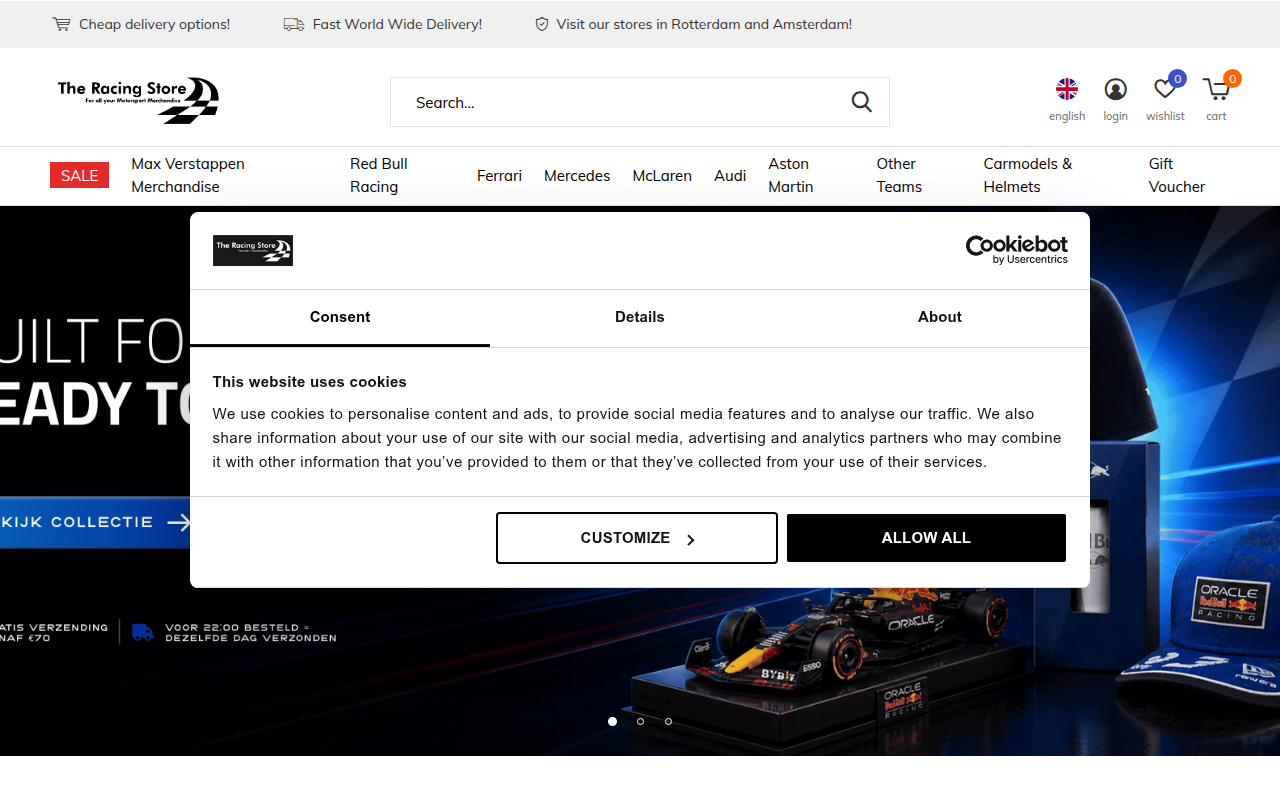Open the Mercedes menu item

(577, 176)
